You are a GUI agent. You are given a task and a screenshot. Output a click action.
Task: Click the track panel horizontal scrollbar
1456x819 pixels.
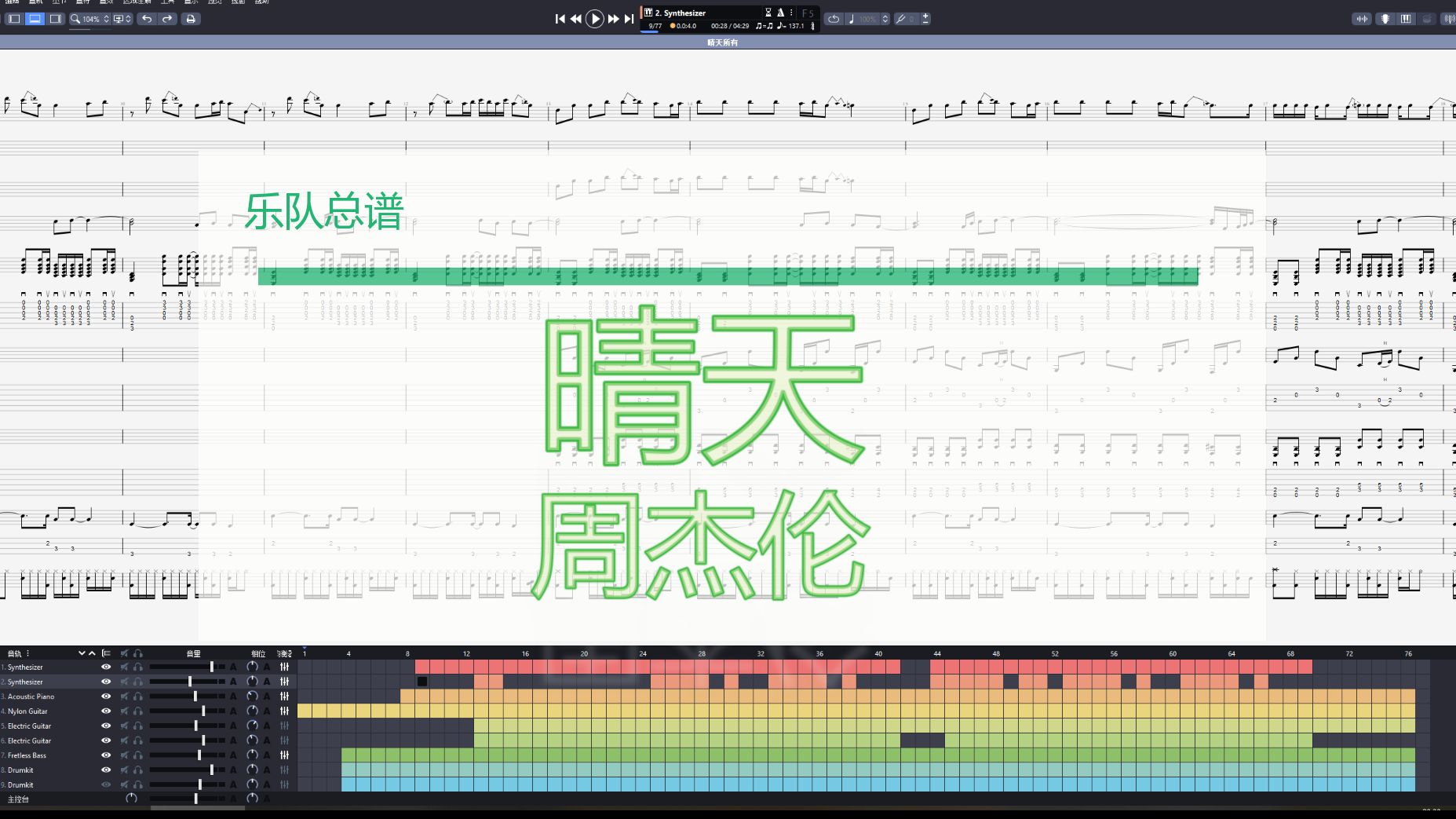pos(198,807)
